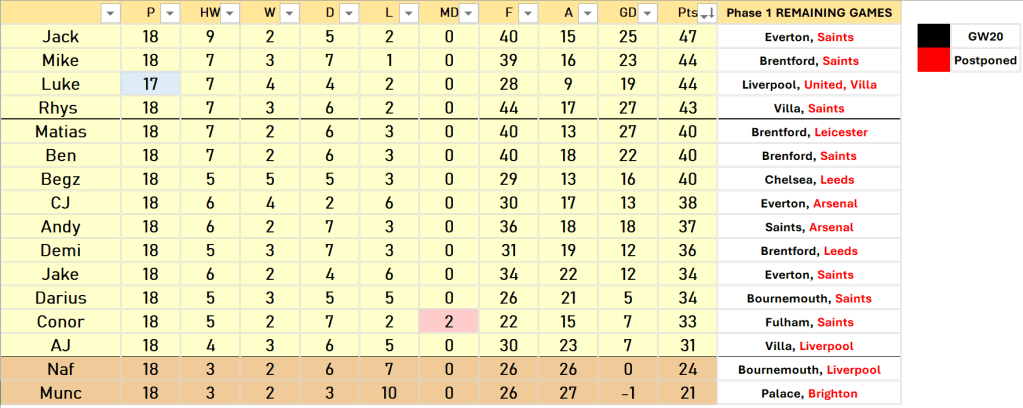The width and height of the screenshot is (1023, 408).
Task: Click the cell with player name Jack
Action: [x=61, y=37]
